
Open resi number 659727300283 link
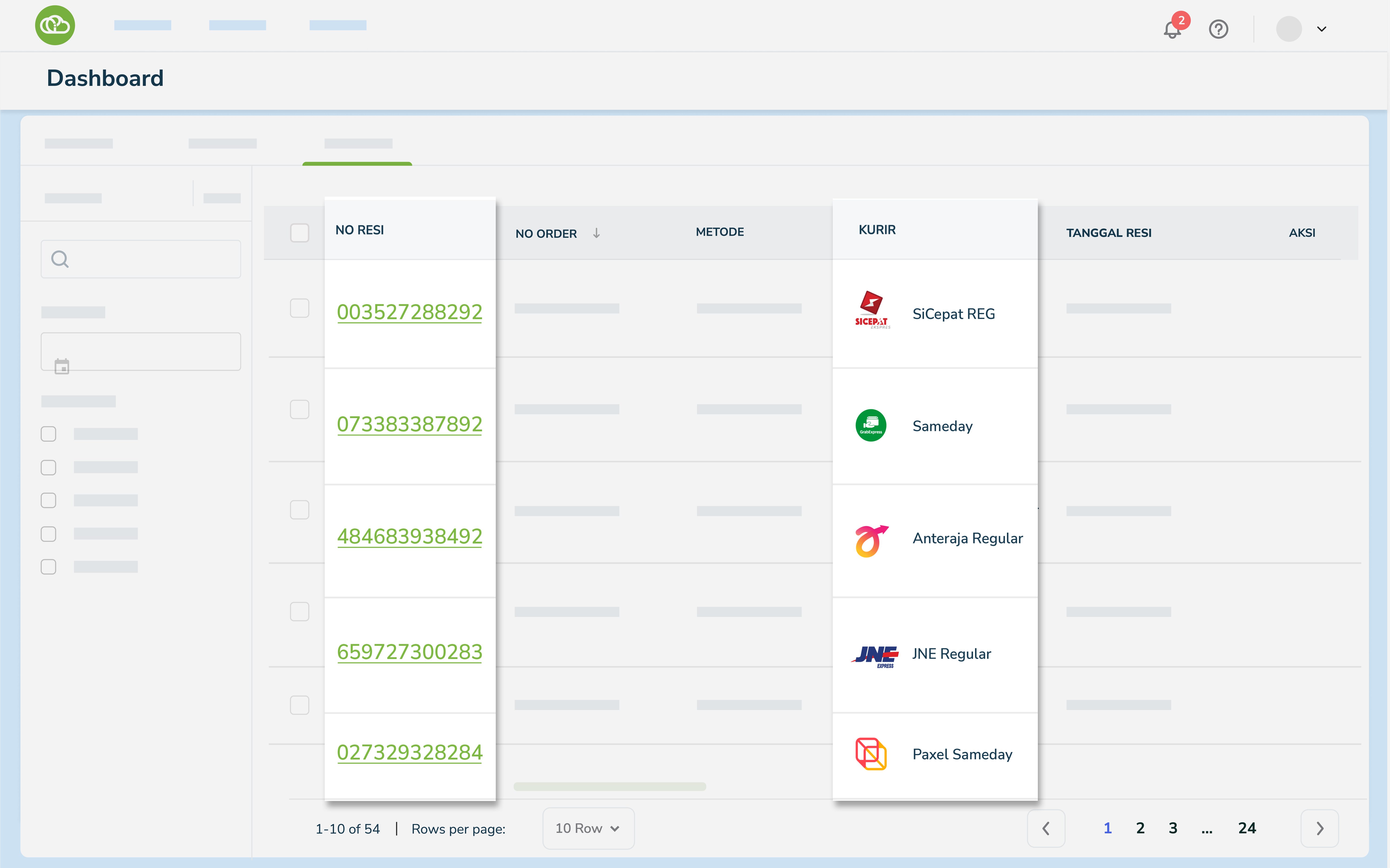click(x=409, y=652)
